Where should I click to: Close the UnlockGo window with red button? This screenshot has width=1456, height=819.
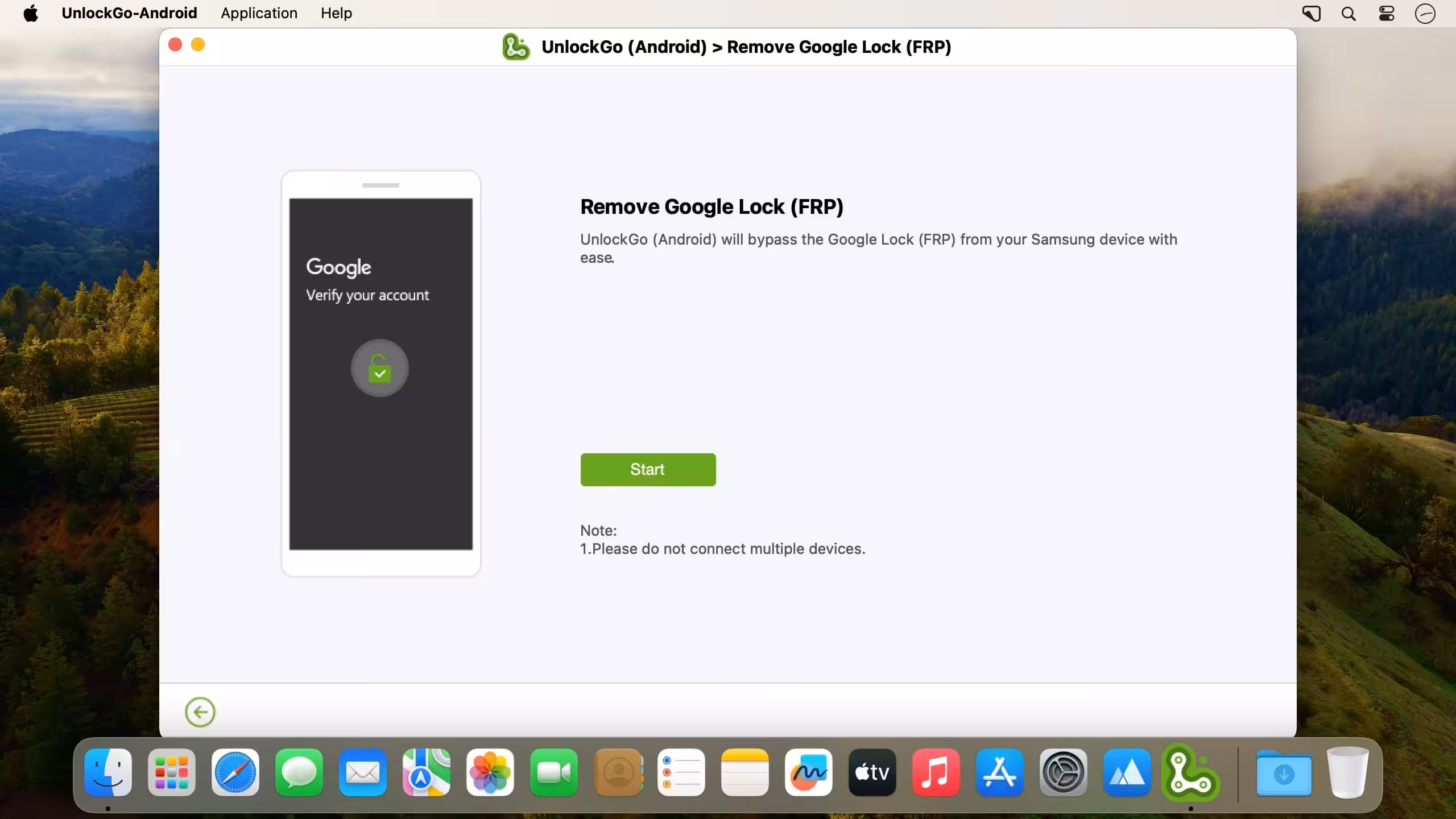pos(175,44)
